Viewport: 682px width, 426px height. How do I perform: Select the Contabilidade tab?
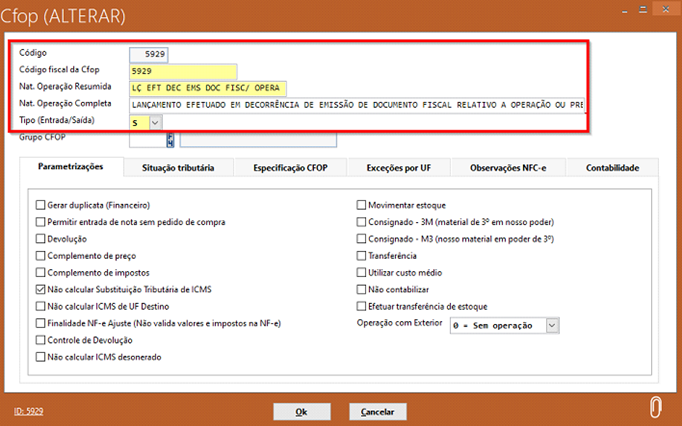point(612,168)
